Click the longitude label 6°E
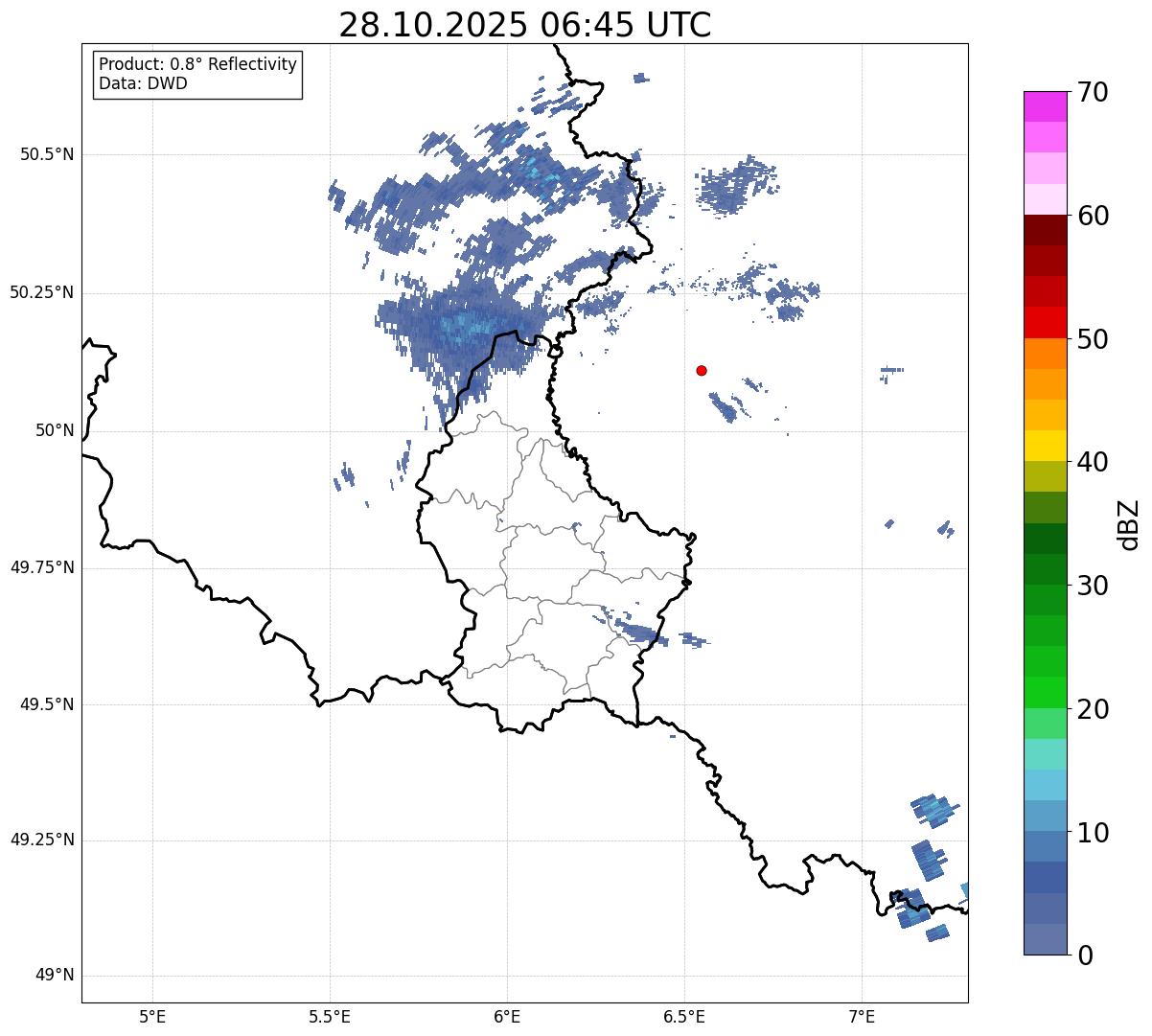The image size is (1152, 1036). click(507, 1016)
